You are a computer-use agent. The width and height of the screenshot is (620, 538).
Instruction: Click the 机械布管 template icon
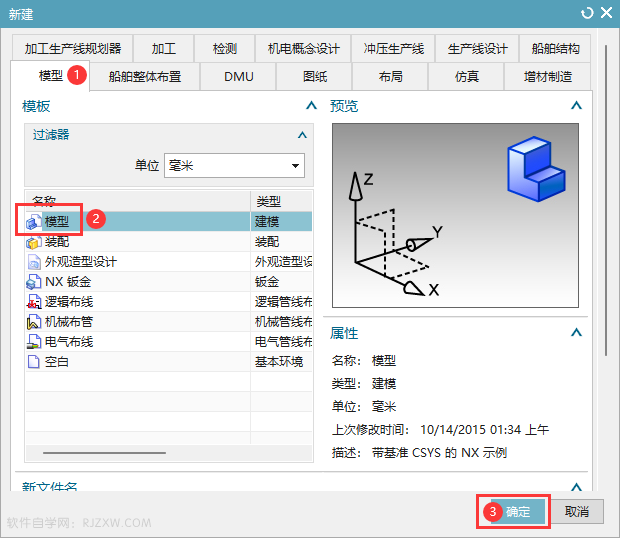click(34, 322)
